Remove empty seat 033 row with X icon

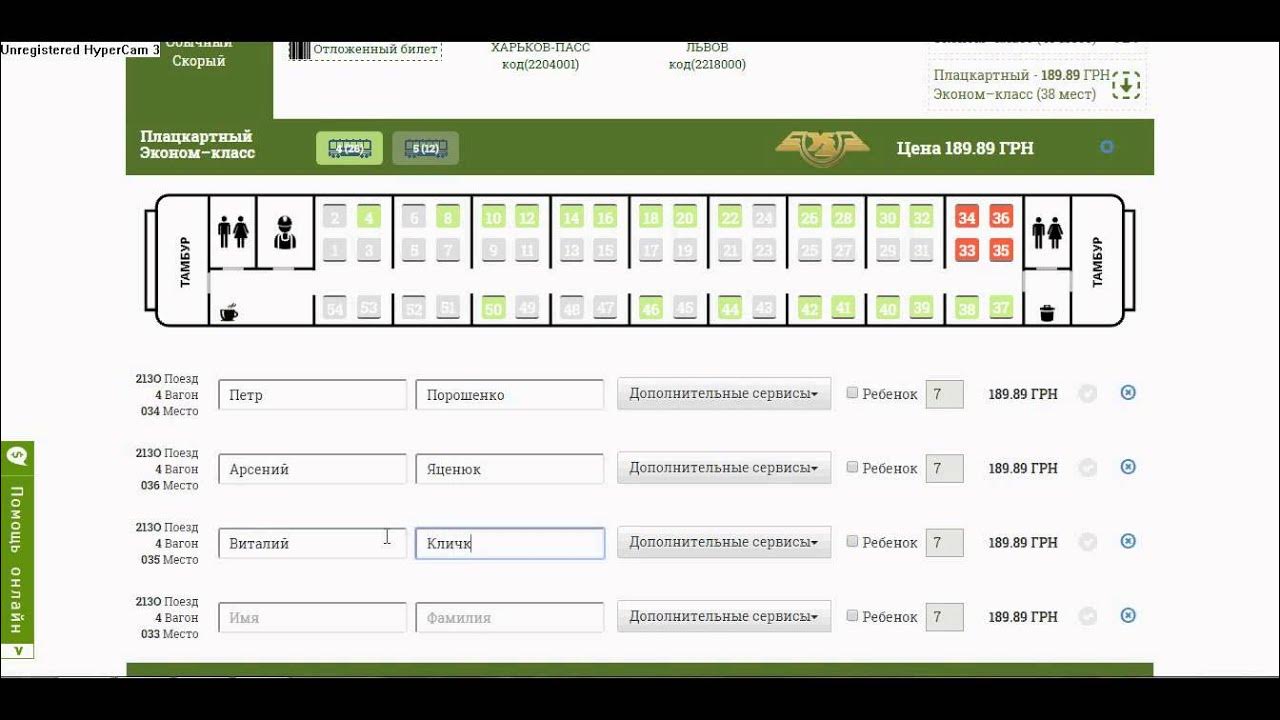pyautogui.click(x=1128, y=616)
